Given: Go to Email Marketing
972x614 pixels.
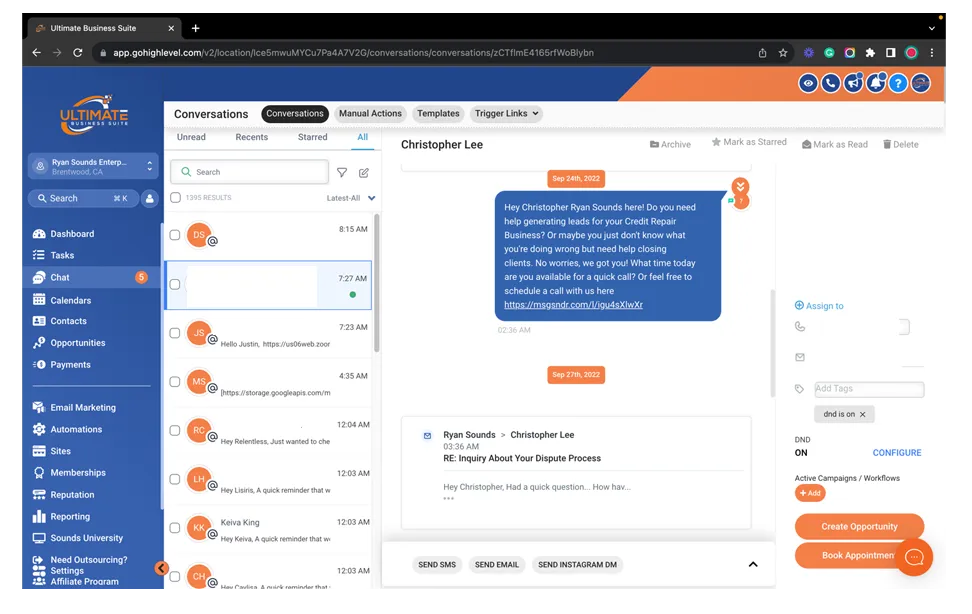Looking at the screenshot, I should (x=82, y=407).
